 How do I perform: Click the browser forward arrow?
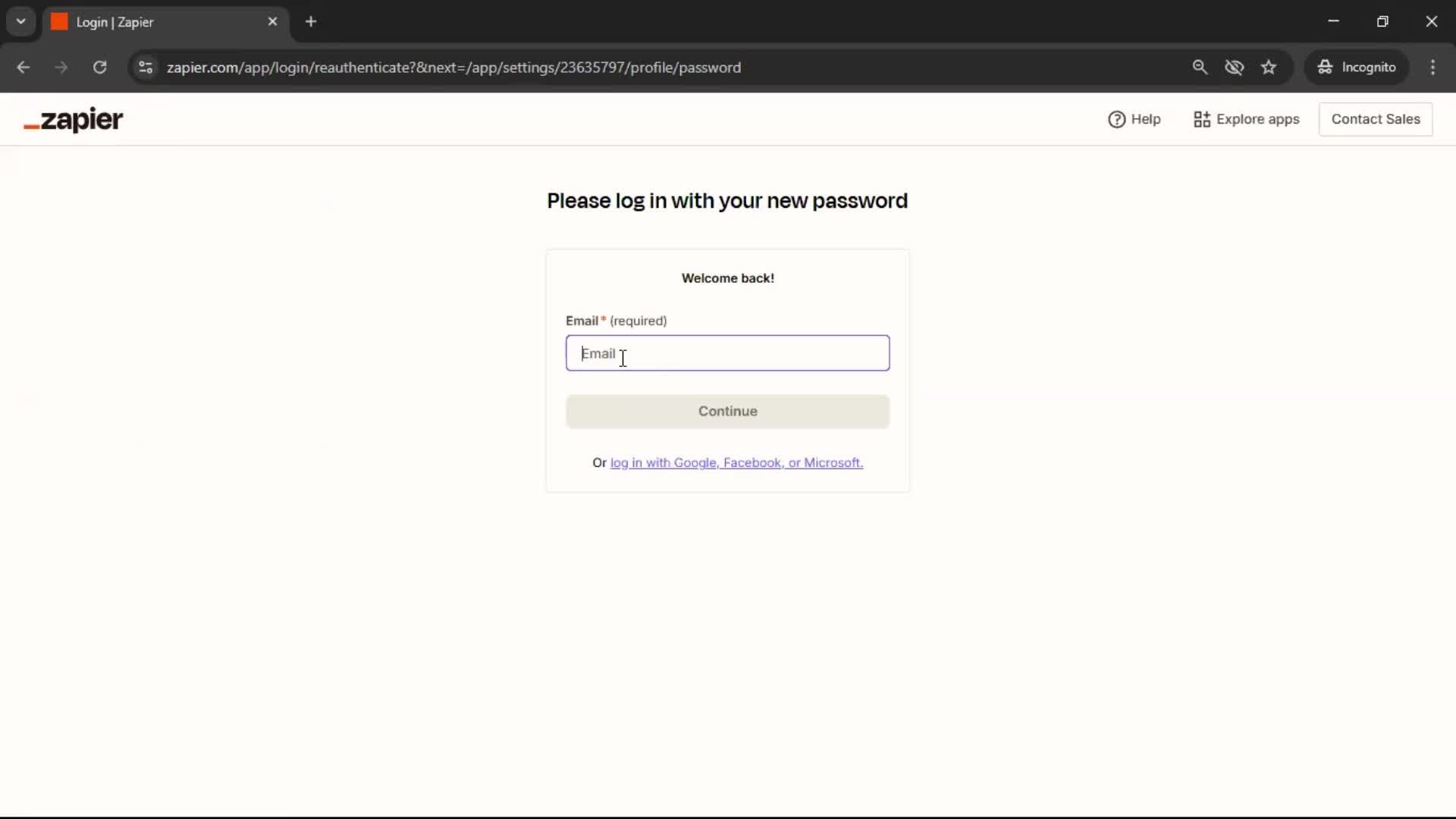(61, 67)
